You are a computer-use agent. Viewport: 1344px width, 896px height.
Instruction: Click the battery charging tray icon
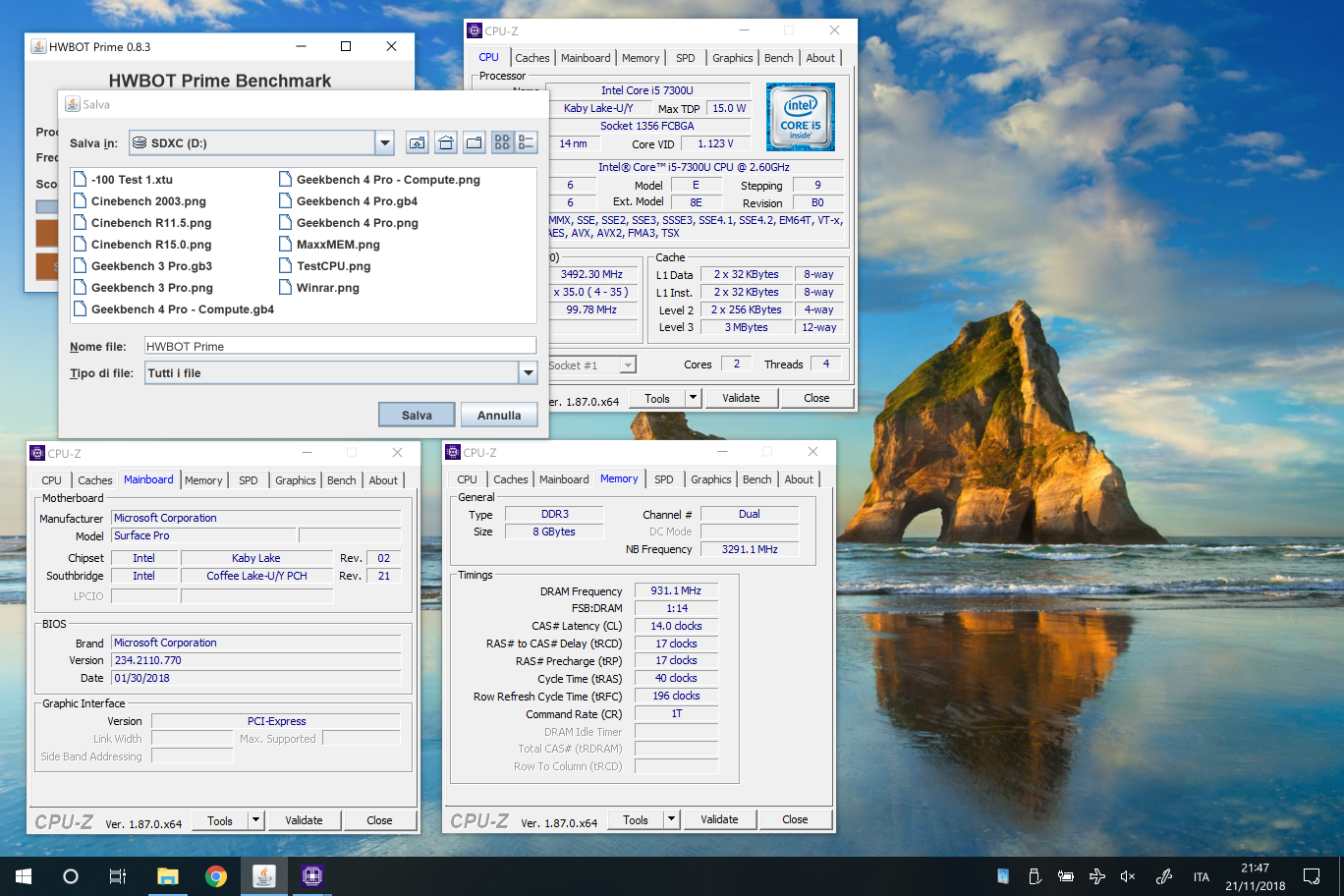pyautogui.click(x=1066, y=876)
